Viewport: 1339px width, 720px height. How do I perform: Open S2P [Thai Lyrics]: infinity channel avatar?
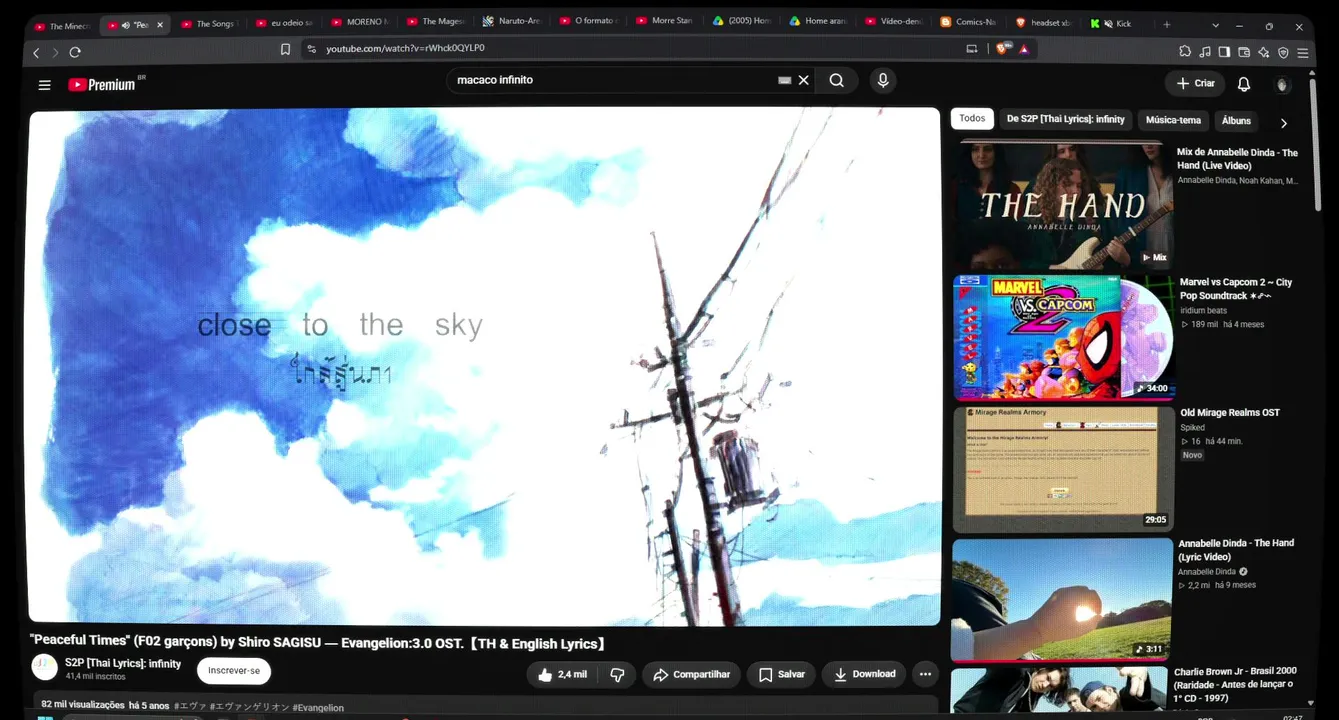coord(45,667)
